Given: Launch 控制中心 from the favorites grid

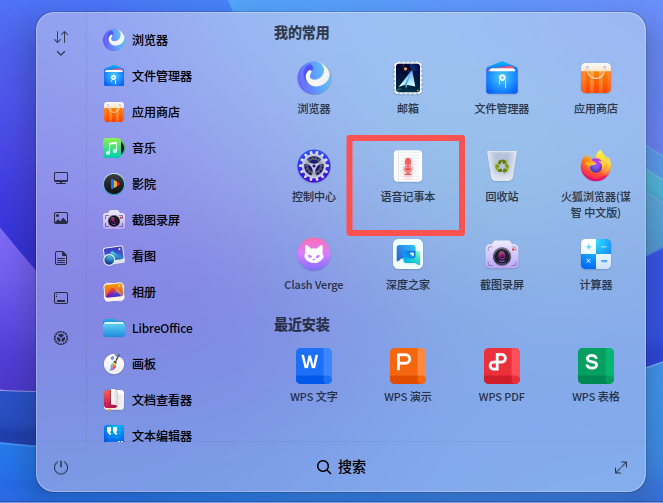Looking at the screenshot, I should tap(314, 176).
